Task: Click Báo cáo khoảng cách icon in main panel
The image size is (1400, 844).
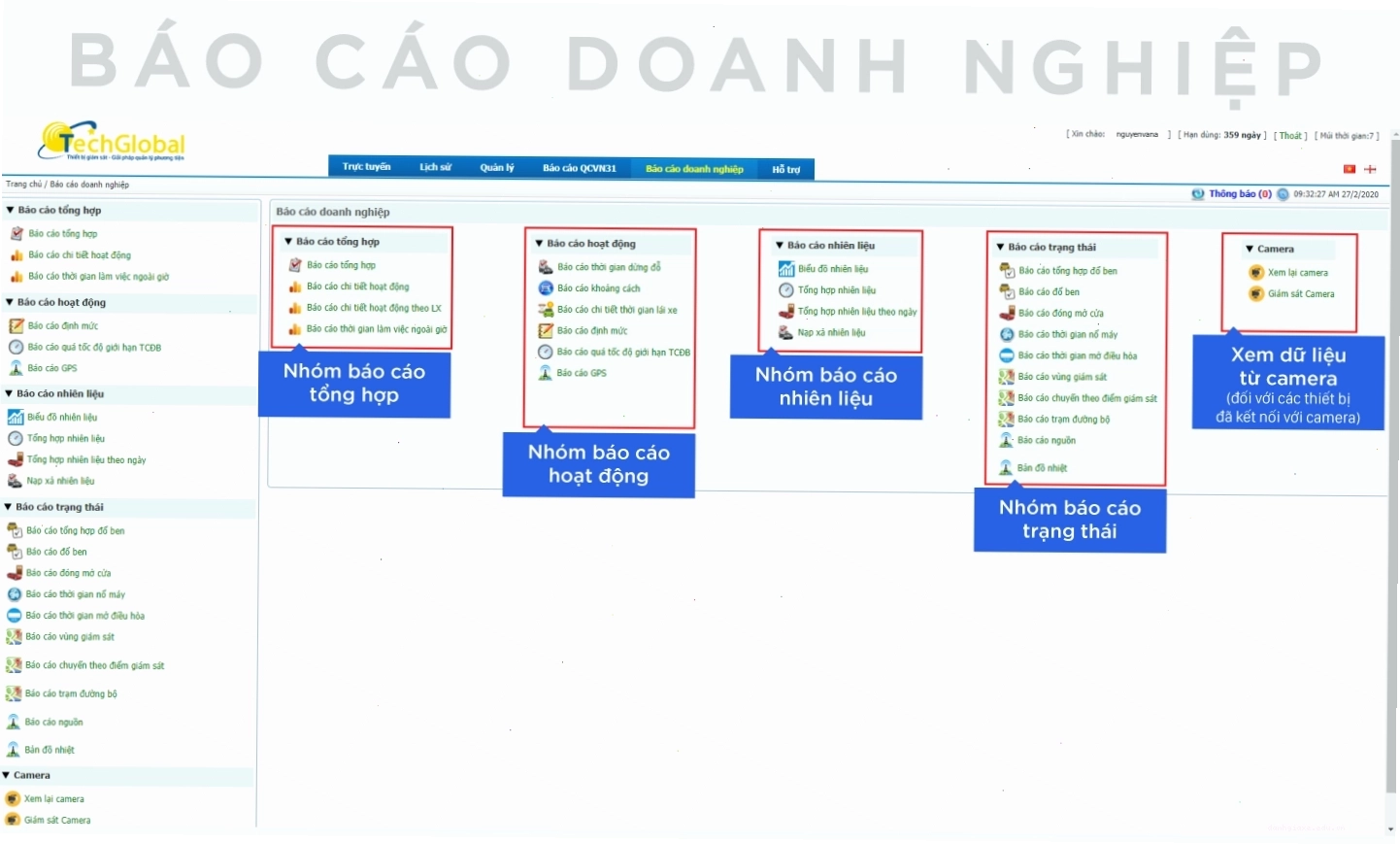Action: pyautogui.click(x=546, y=288)
